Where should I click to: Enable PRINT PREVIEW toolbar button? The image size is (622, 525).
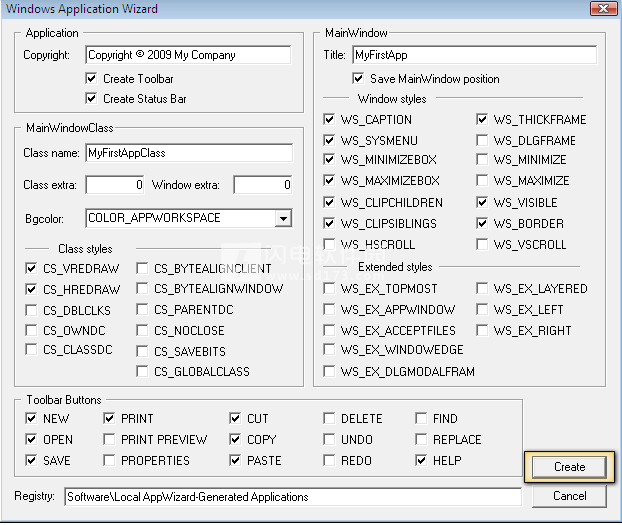tap(109, 439)
